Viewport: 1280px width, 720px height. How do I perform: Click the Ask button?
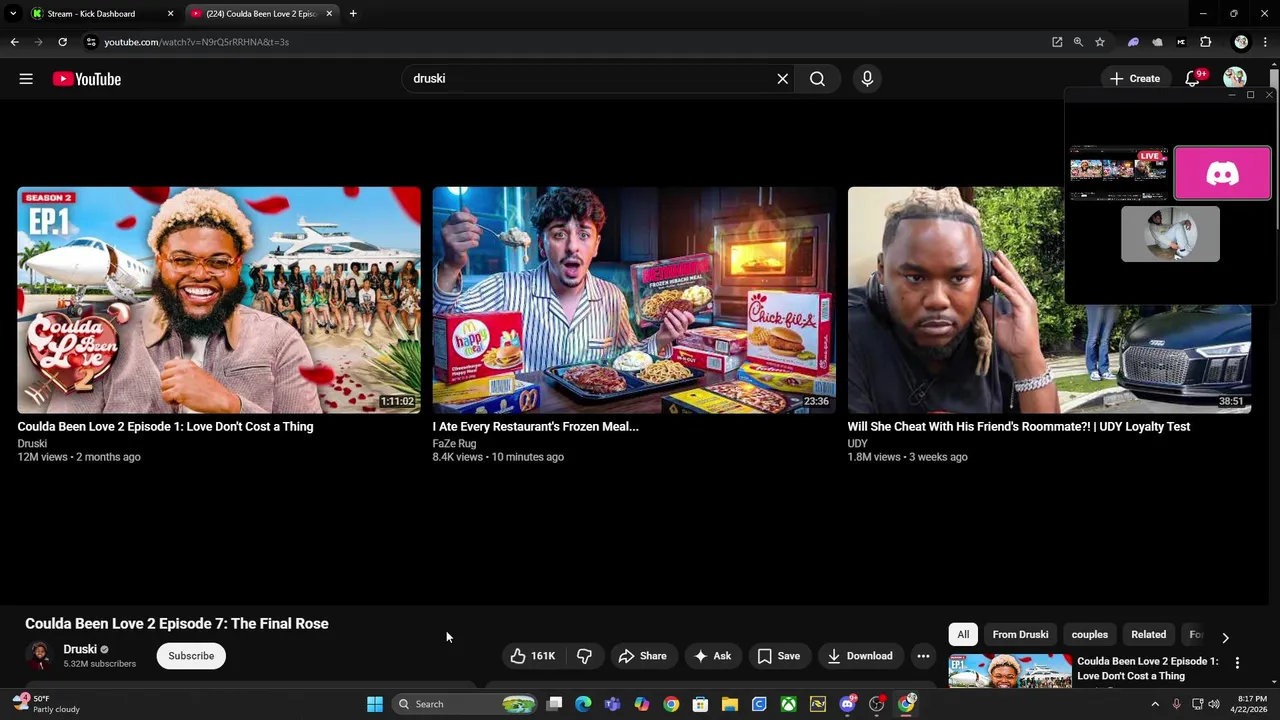(712, 656)
